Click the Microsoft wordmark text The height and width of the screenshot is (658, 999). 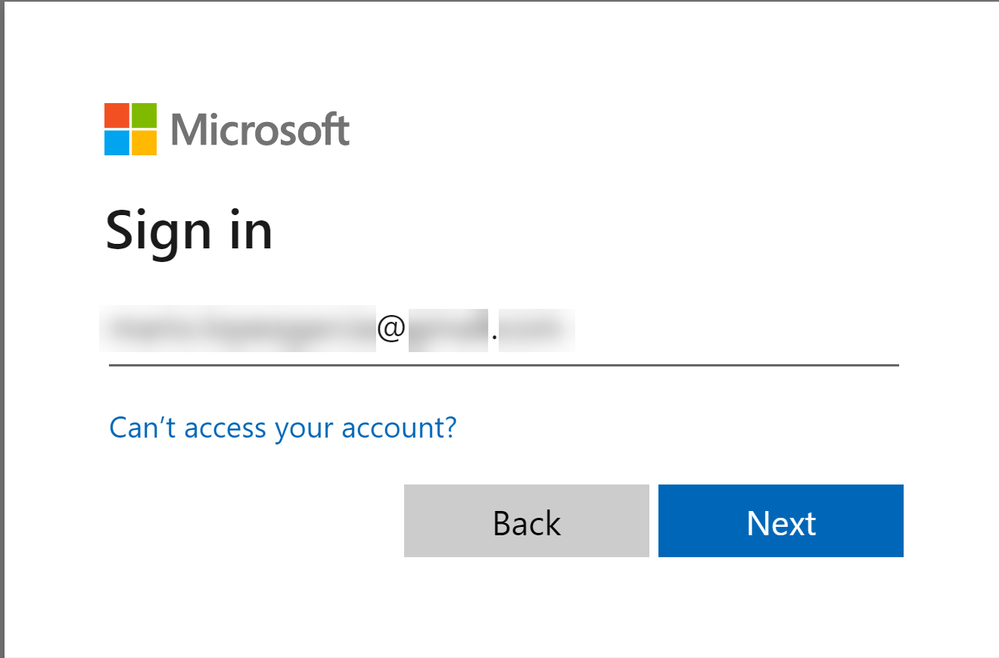[260, 130]
